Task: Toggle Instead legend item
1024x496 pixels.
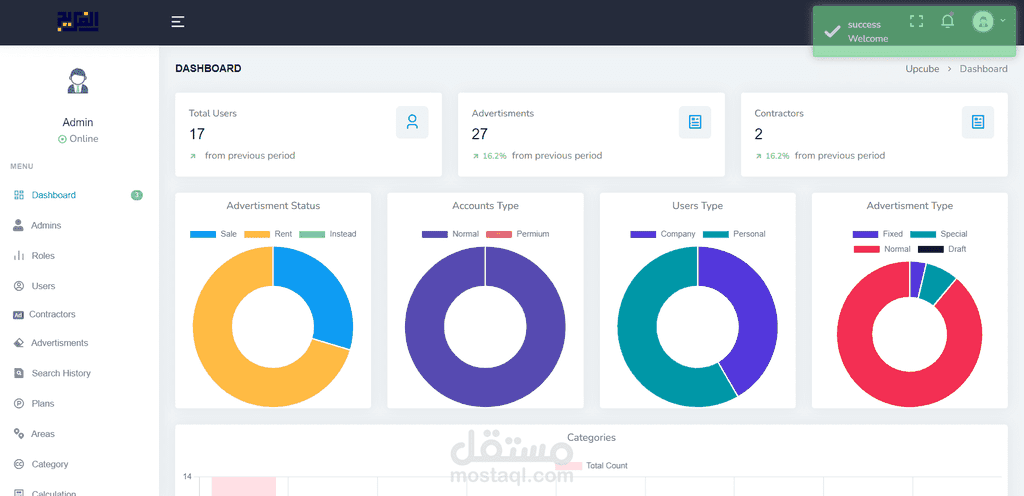Action: pos(328,234)
